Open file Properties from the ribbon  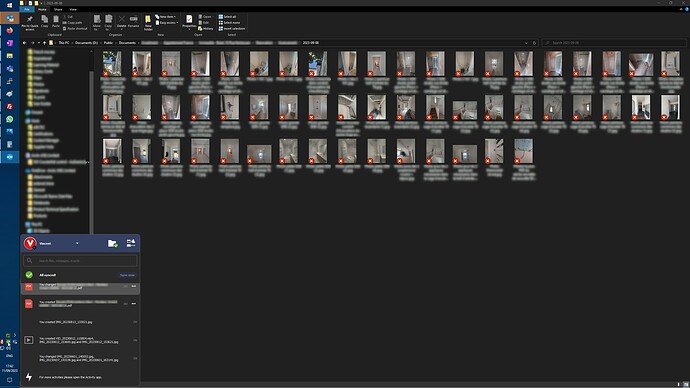(189, 22)
